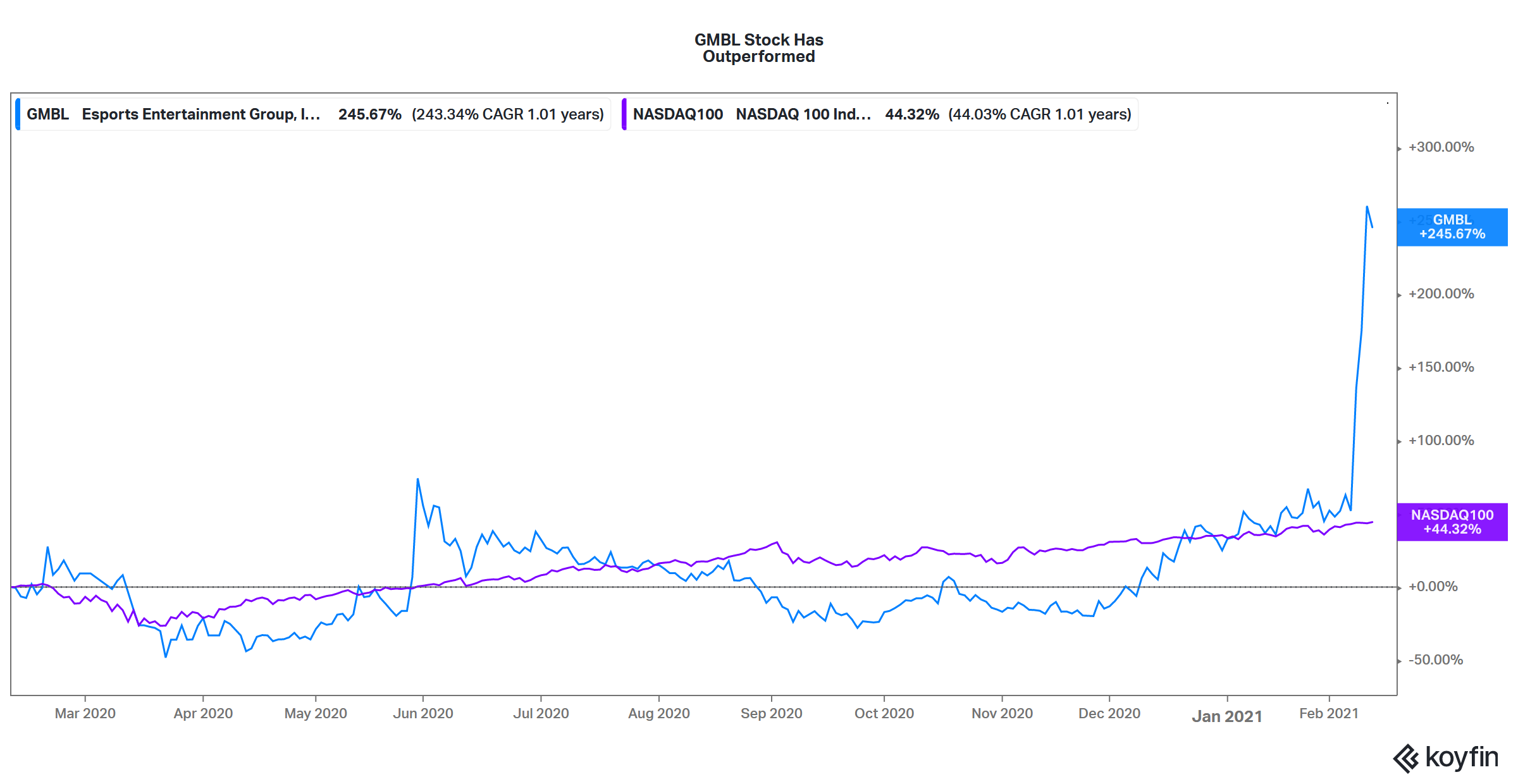Click the +200.00% y-axis label

(1441, 294)
